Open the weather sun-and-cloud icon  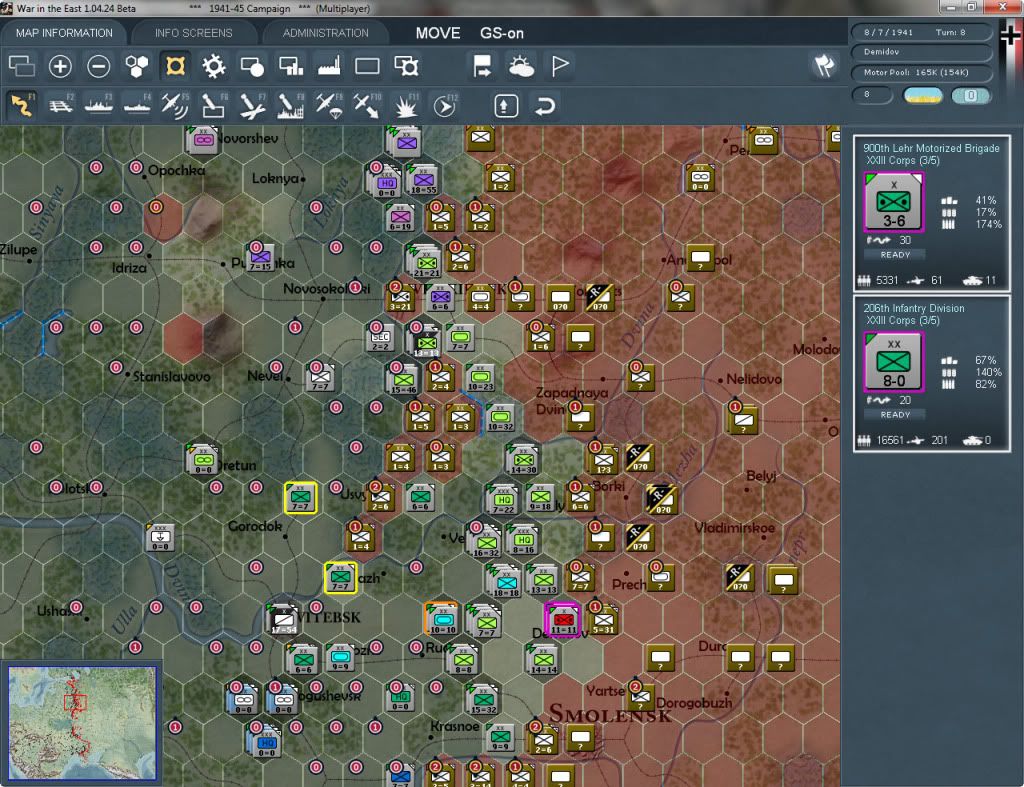[x=521, y=66]
